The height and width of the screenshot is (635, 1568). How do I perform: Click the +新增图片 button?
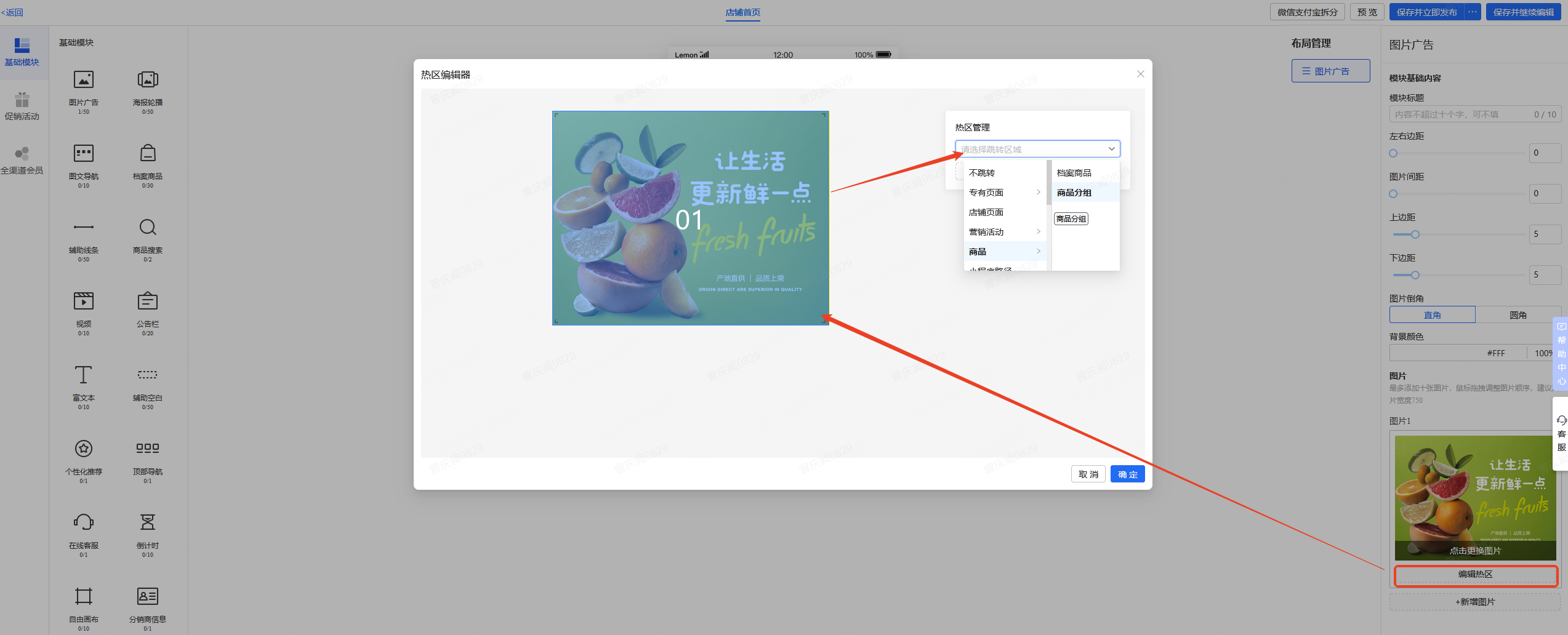pos(1475,602)
